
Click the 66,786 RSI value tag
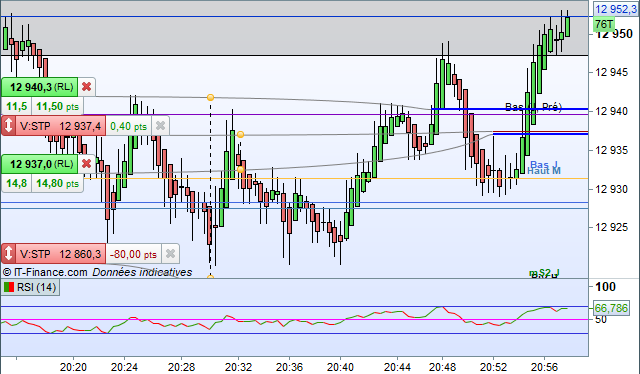tap(611, 308)
